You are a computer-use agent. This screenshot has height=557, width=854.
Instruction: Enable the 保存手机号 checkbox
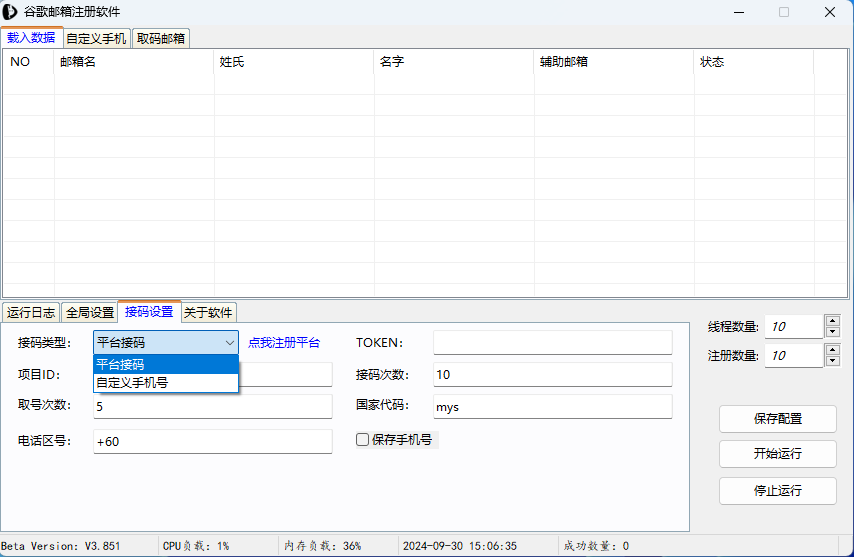coord(363,439)
